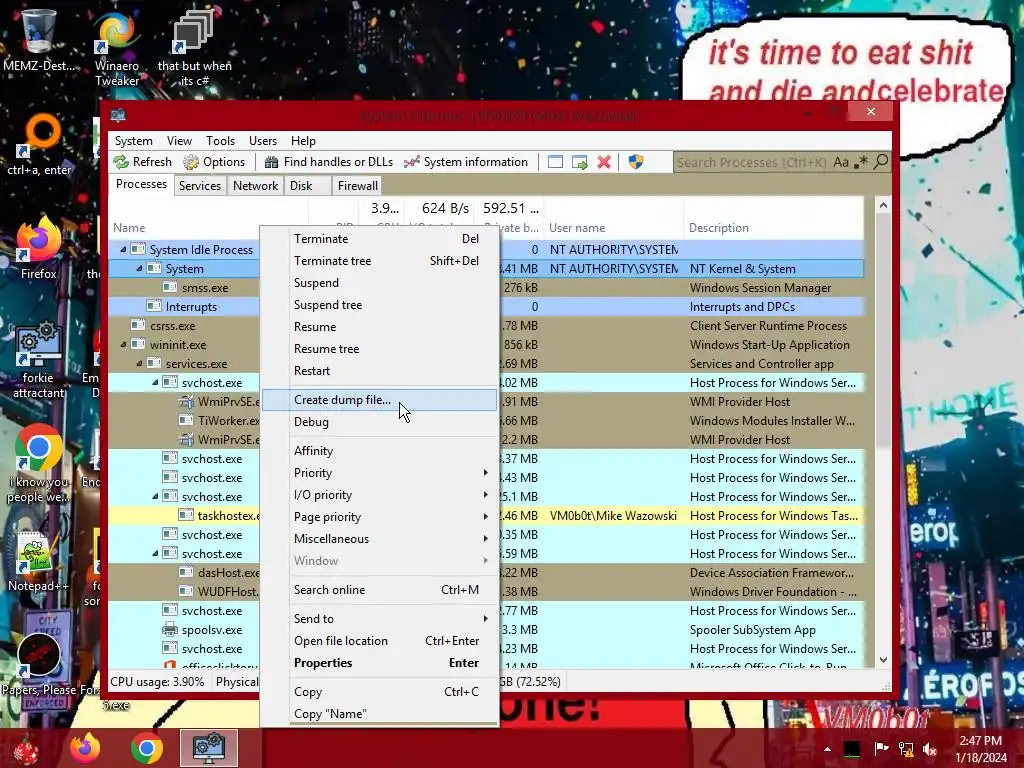This screenshot has height=768, width=1024.
Task: Click the taskbar clock showing 2:47 PM
Action: 980,749
